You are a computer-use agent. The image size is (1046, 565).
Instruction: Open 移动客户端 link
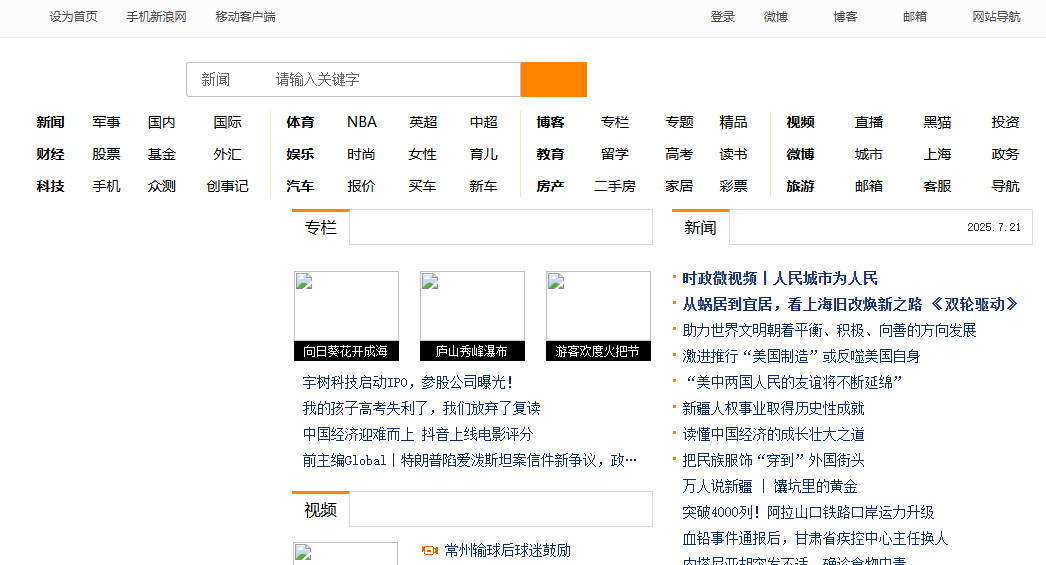[245, 17]
